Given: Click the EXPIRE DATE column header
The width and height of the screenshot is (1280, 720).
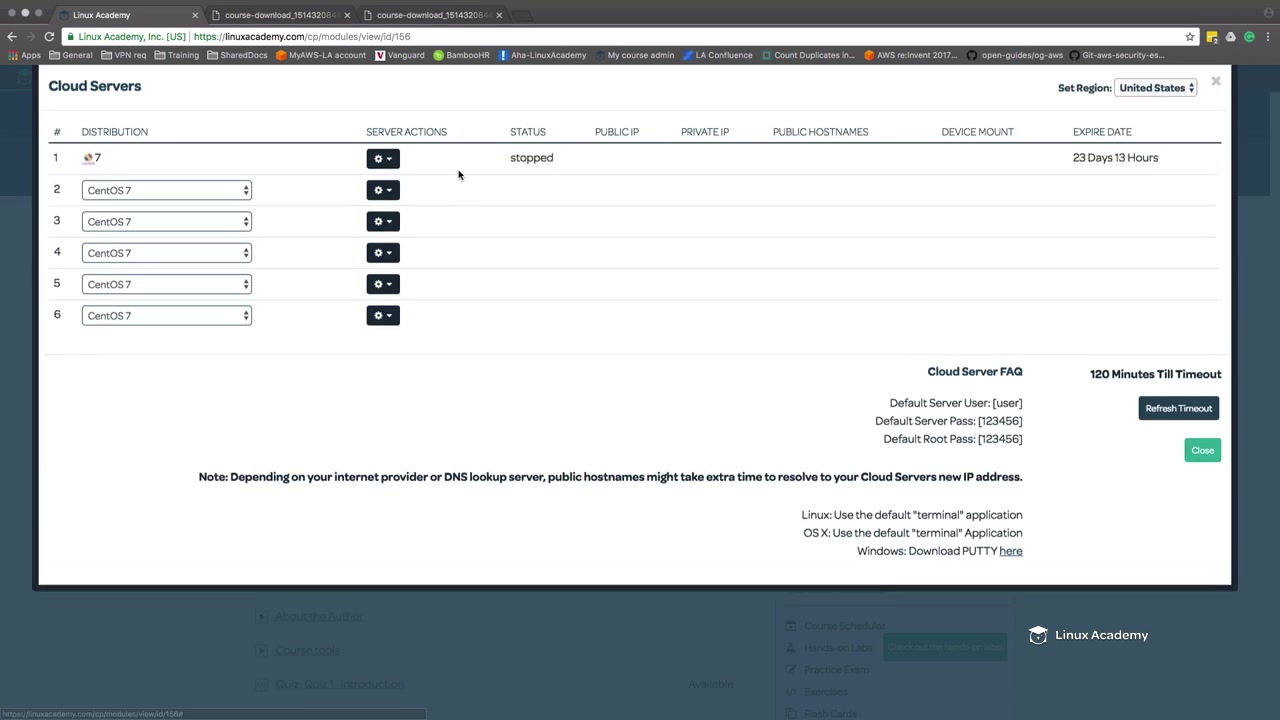Looking at the screenshot, I should pos(1102,132).
